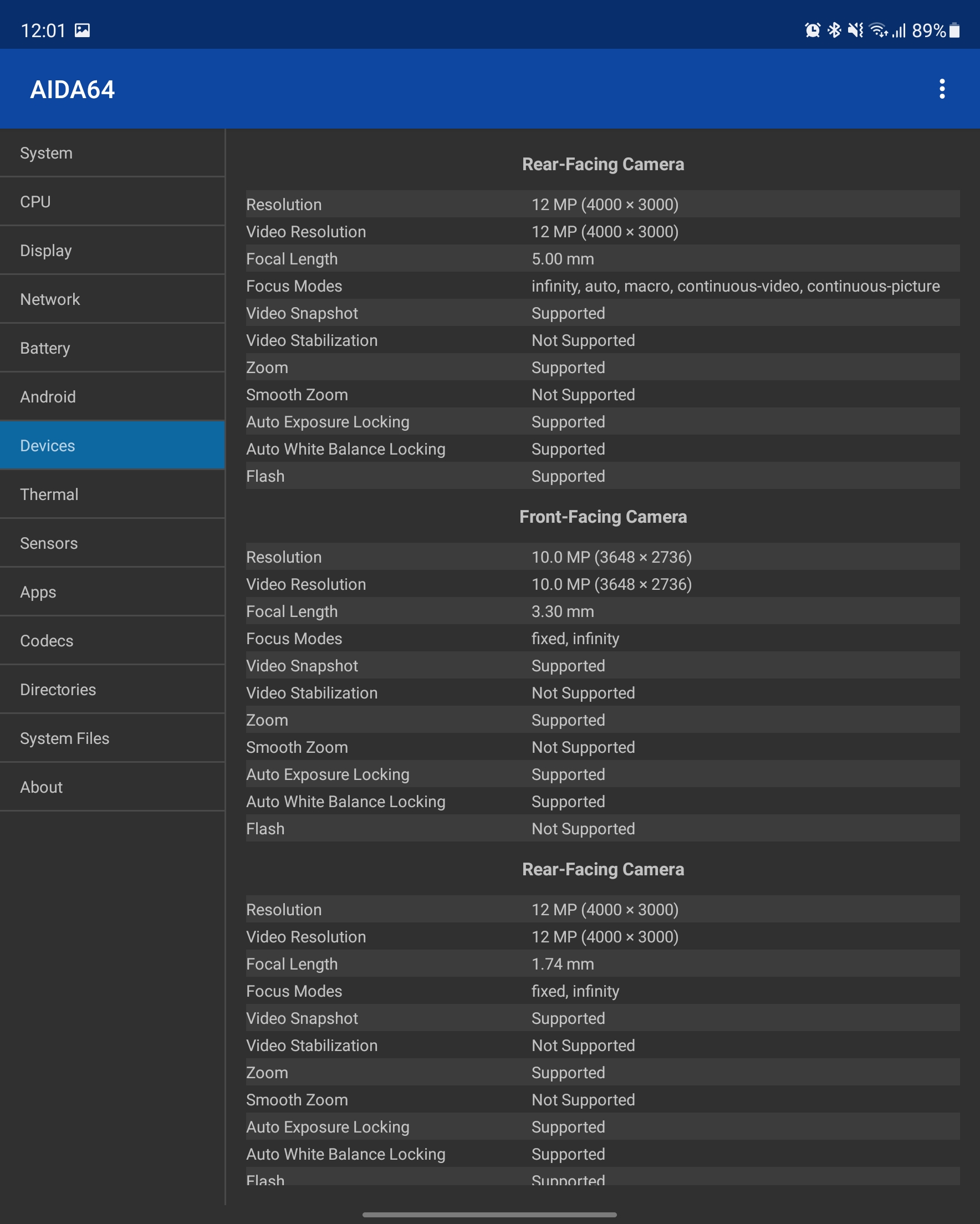980x1224 pixels.
Task: Tap the cellular signal bars icon
Action: (899, 30)
